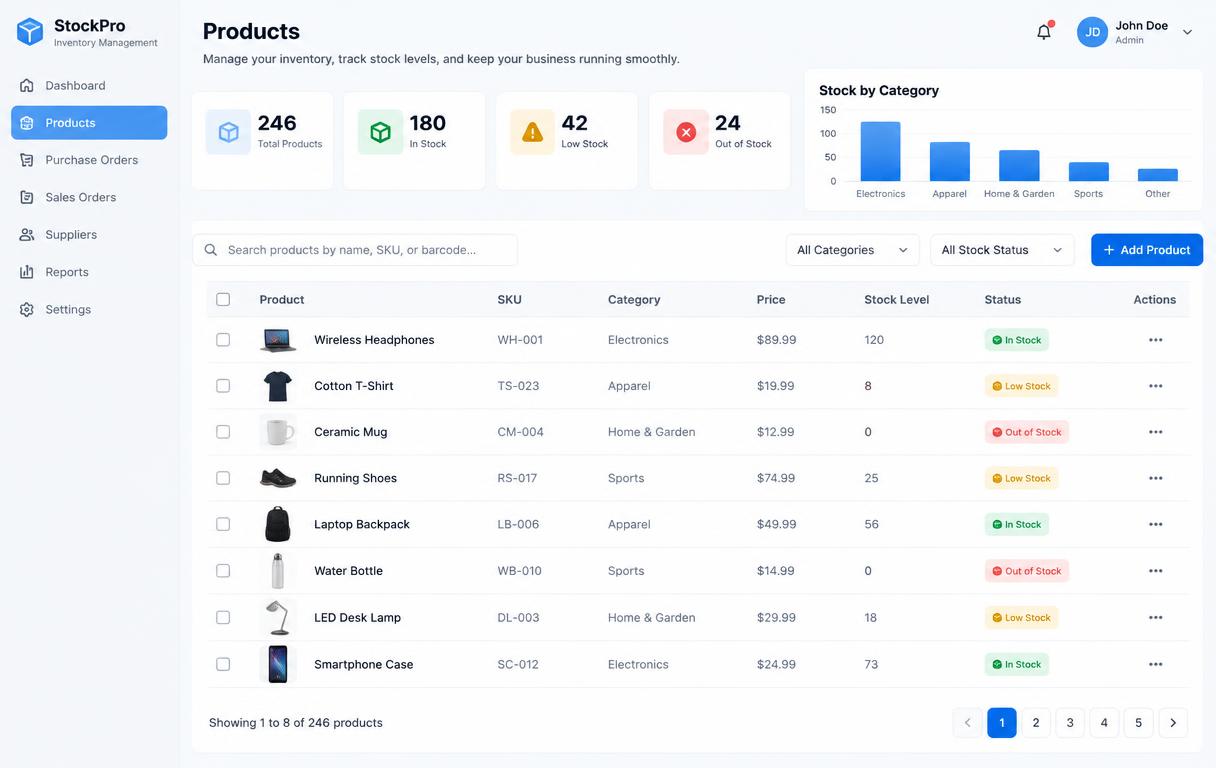Image resolution: width=1216 pixels, height=768 pixels.
Task: Select Products in the sidebar
Action: click(89, 123)
